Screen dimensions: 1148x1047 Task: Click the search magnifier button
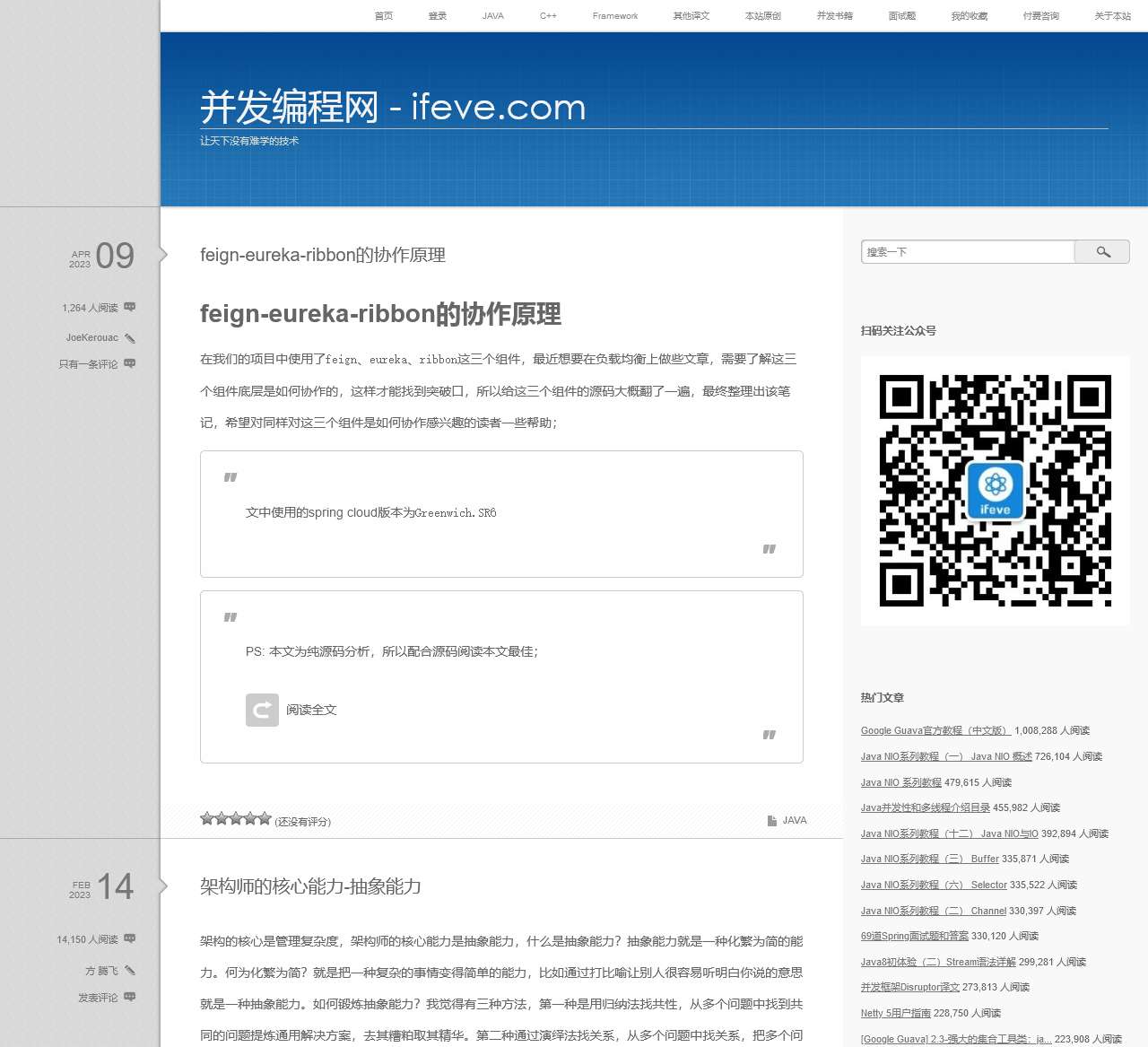point(1102,252)
